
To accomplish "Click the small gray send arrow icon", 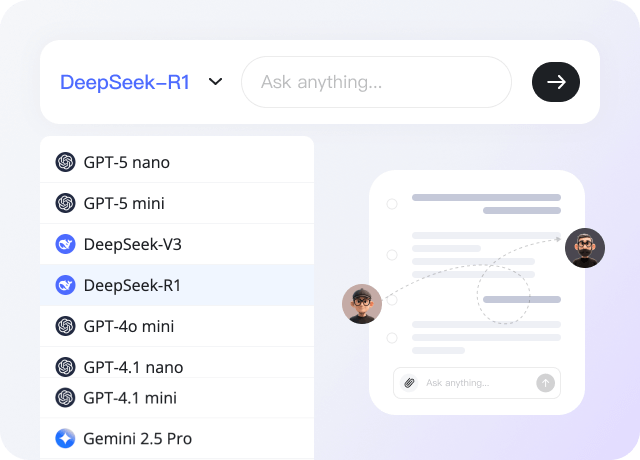I will (x=545, y=383).
